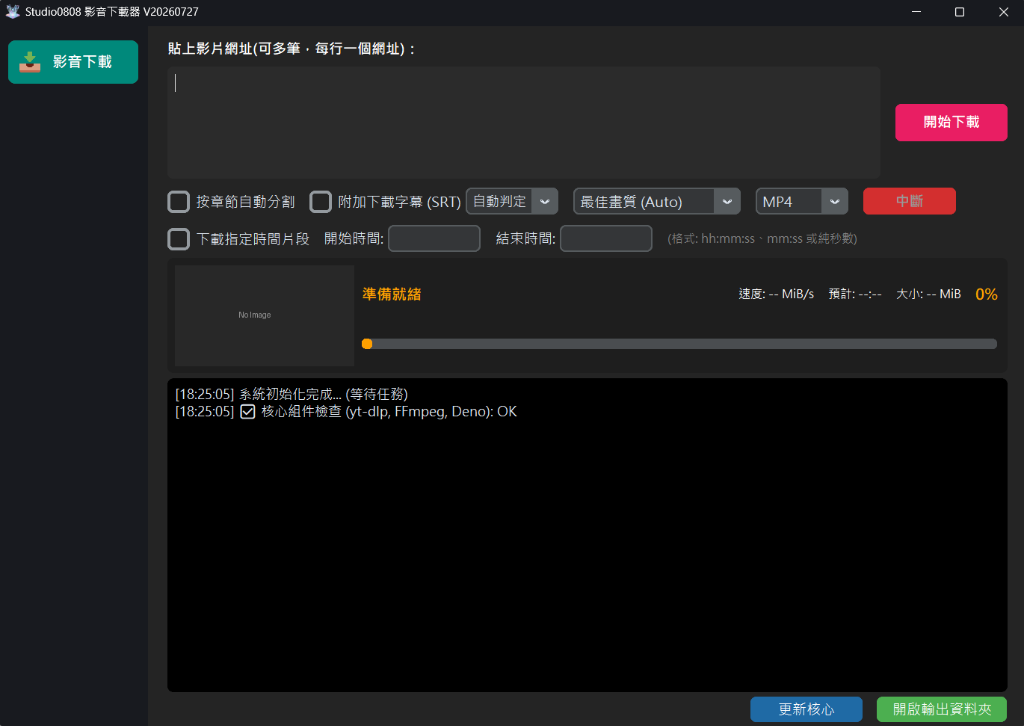Screen dimensions: 1024x726
Task: Click the 系統初始化完成 log line
Action: pos(291,394)
